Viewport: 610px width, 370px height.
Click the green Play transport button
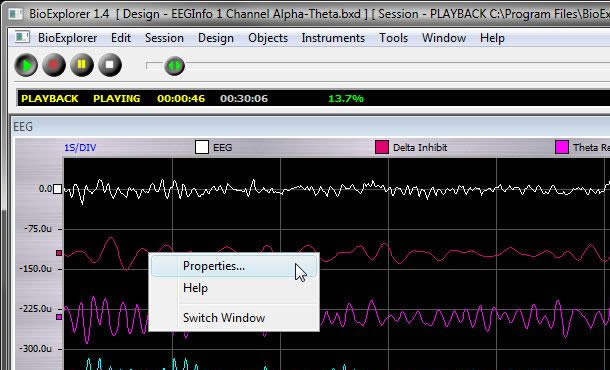tap(26, 65)
